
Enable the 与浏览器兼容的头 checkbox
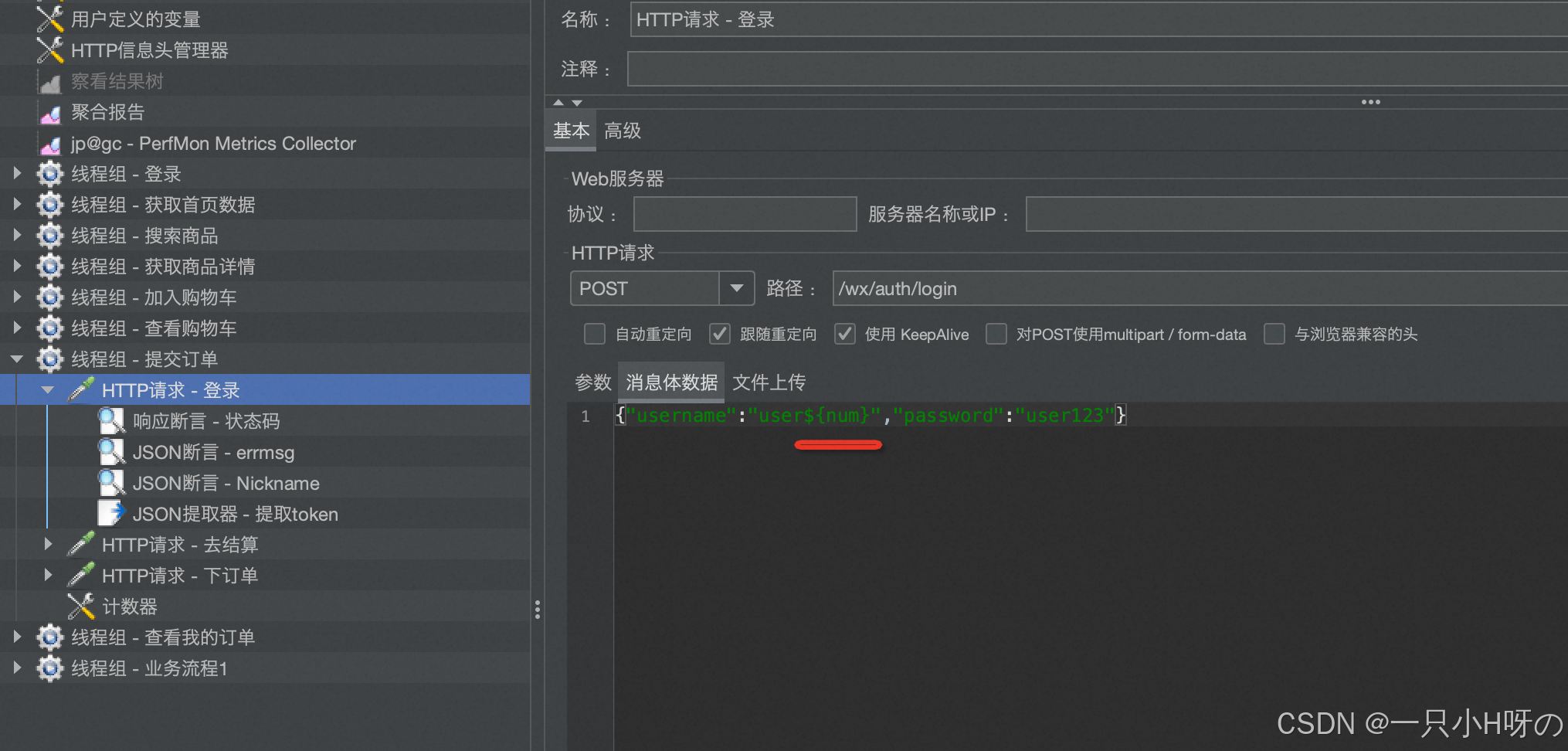pyautogui.click(x=1274, y=334)
